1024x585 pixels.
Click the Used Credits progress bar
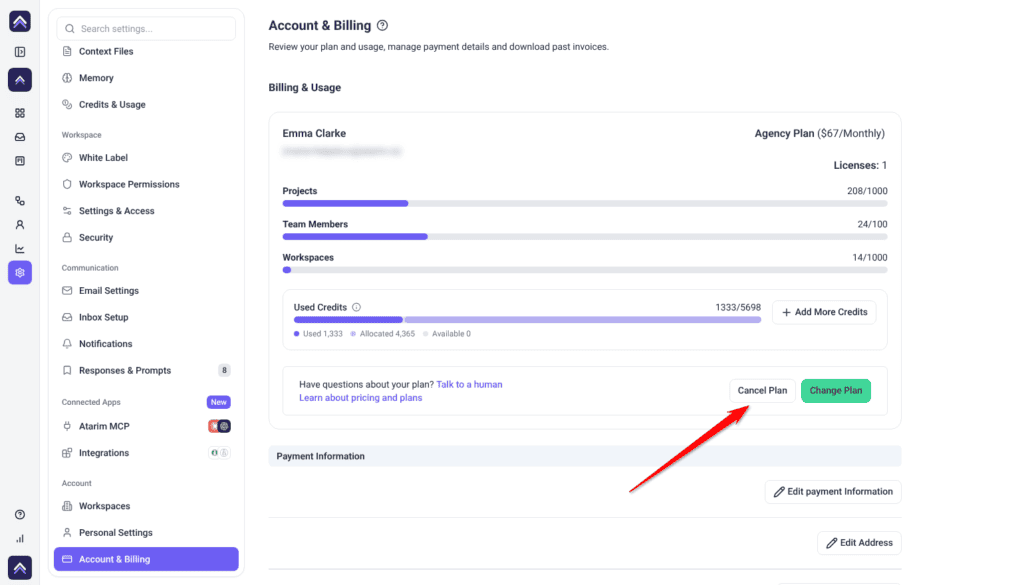click(x=527, y=320)
